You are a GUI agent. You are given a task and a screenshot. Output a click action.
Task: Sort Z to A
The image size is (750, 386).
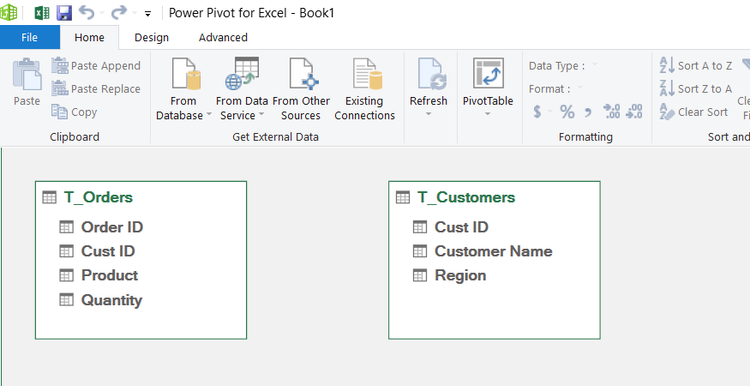tap(695, 89)
